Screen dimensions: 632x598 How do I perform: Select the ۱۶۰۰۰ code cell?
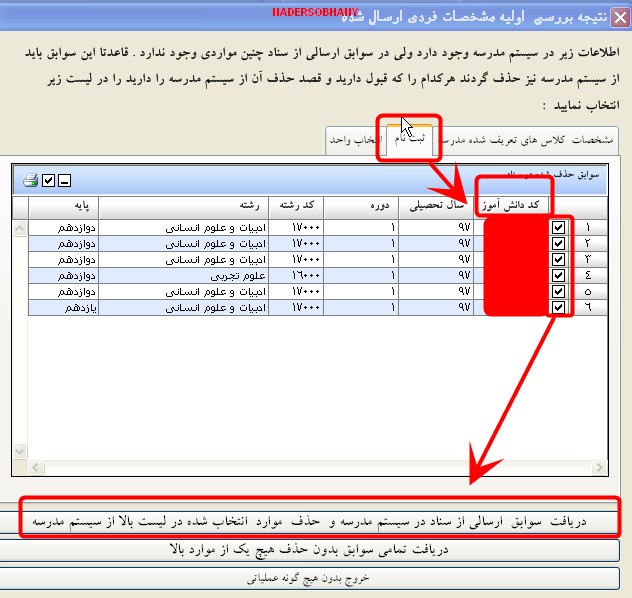(x=296, y=276)
